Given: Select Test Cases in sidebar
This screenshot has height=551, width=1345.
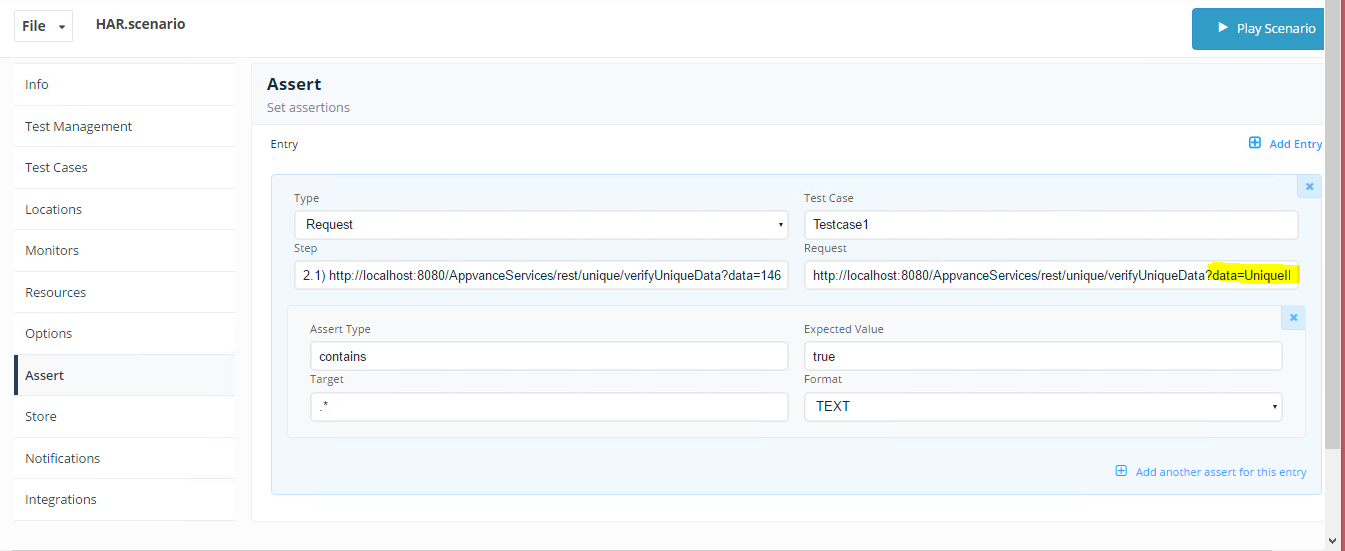Looking at the screenshot, I should (124, 167).
